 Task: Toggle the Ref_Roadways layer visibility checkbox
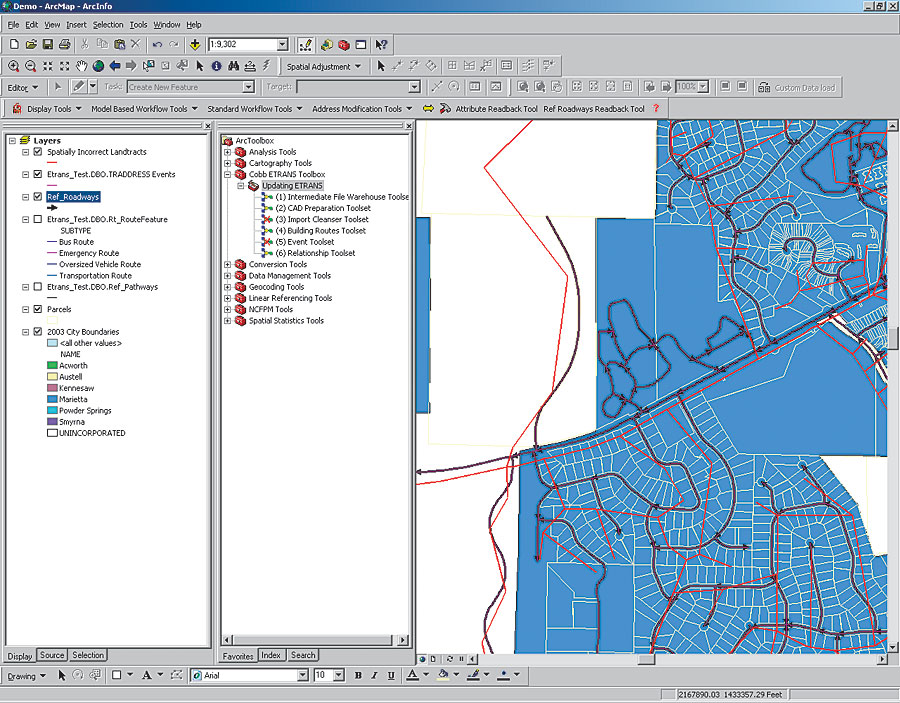(38, 197)
